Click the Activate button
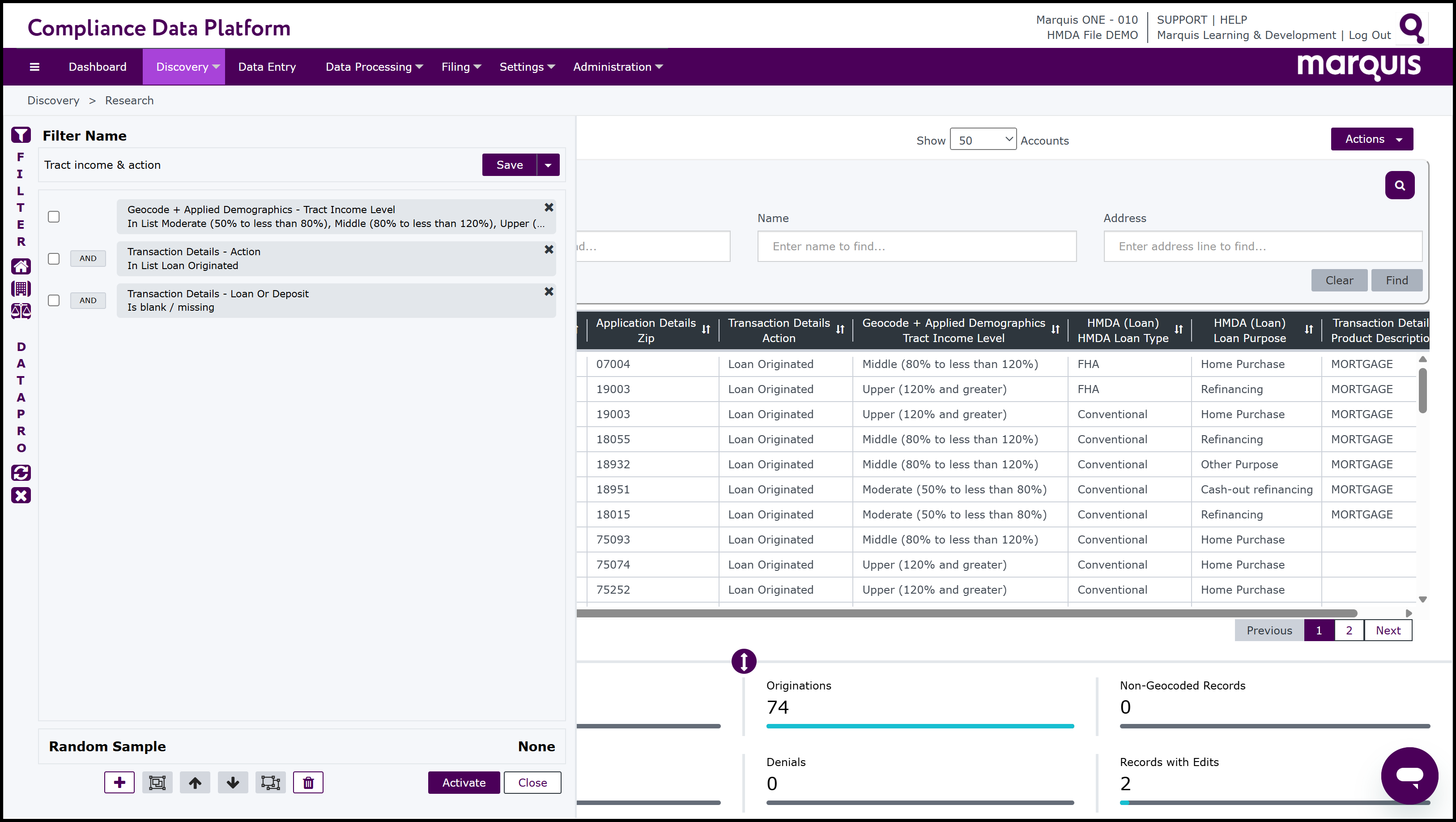1456x822 pixels. tap(464, 783)
